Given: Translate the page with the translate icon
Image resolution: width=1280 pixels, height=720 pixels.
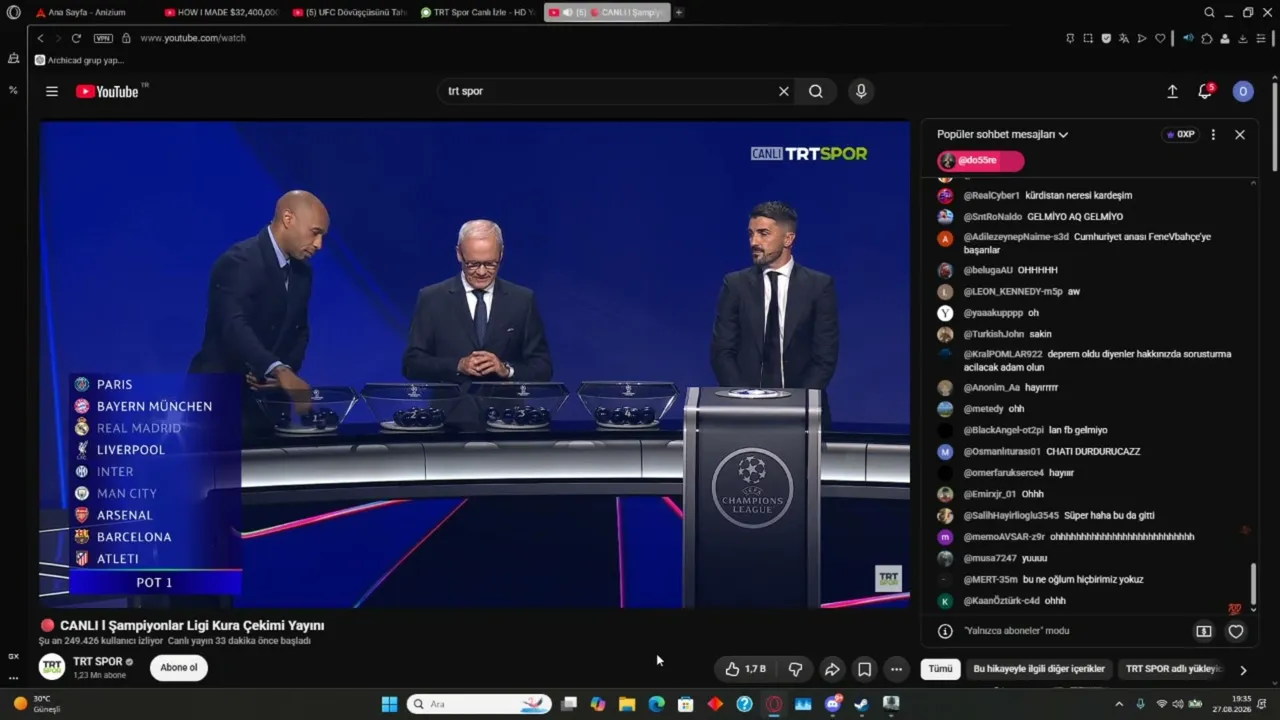Looking at the screenshot, I should point(1124,38).
